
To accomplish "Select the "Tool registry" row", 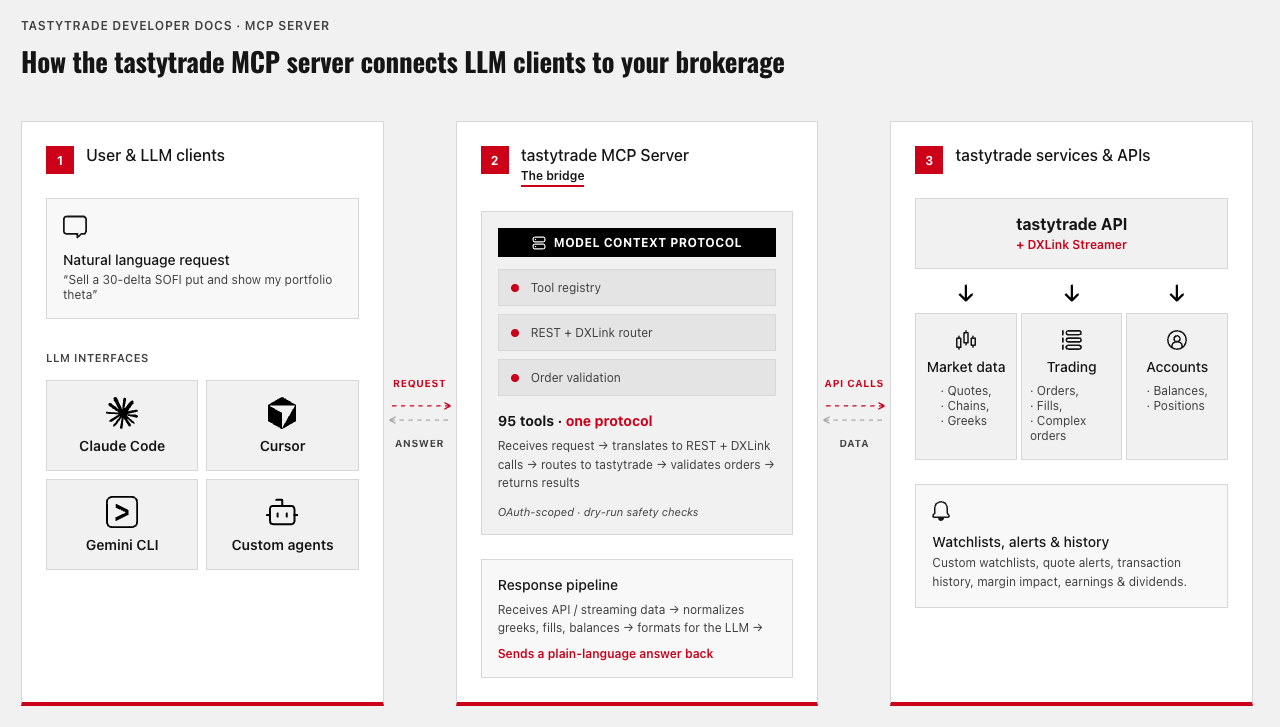I will coord(636,288).
